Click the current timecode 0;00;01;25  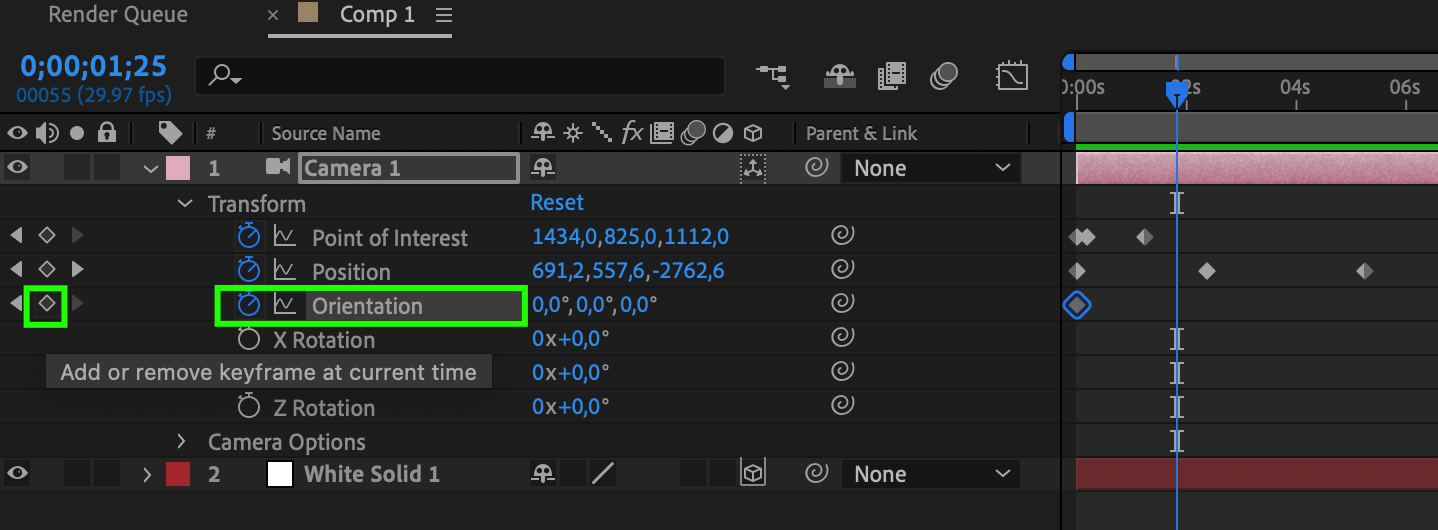(93, 67)
